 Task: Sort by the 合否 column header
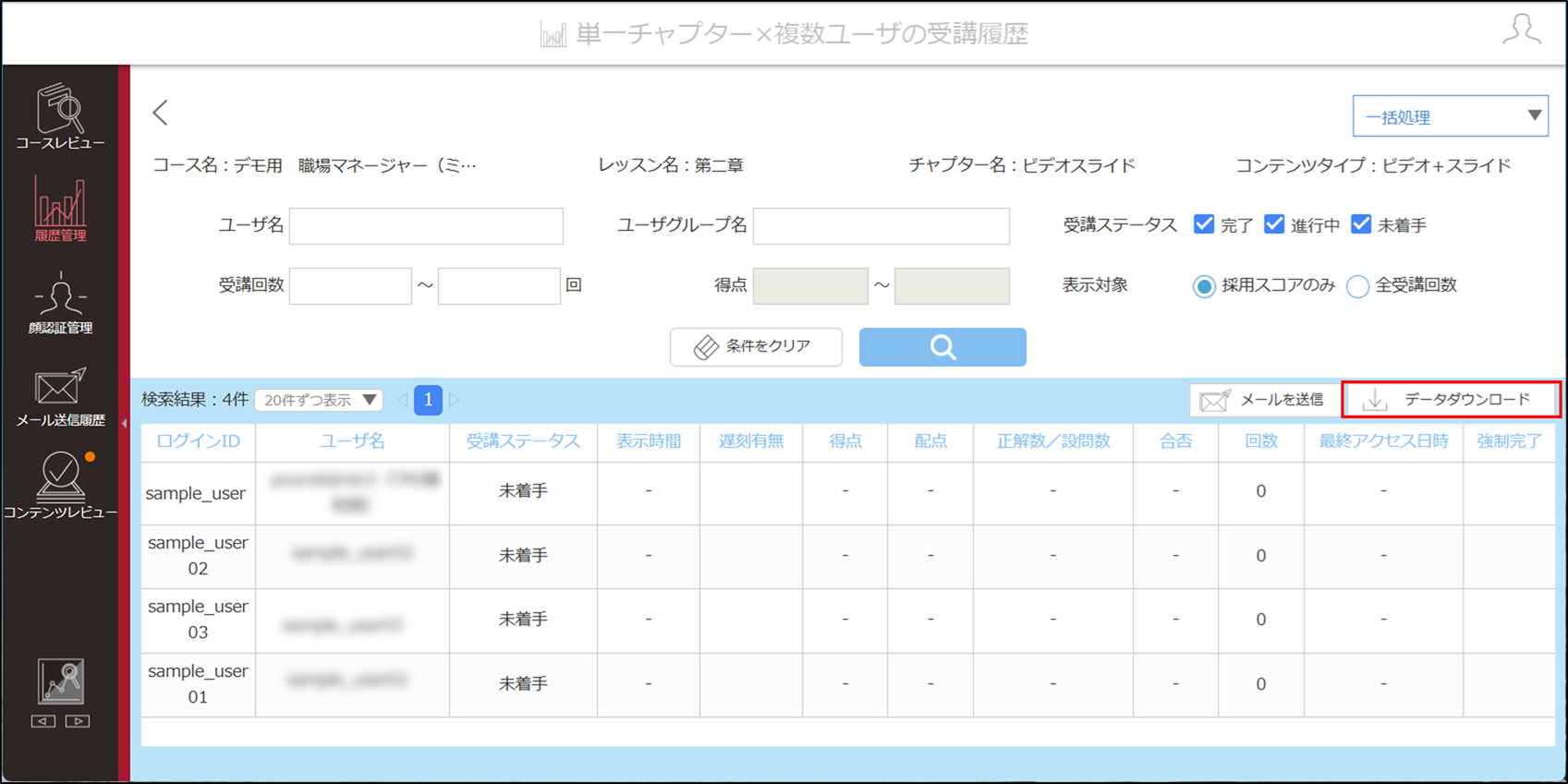[x=1175, y=441]
